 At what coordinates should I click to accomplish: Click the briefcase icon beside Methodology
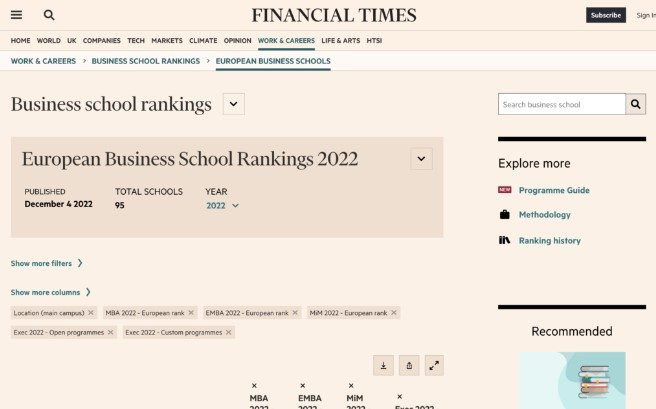tap(505, 215)
